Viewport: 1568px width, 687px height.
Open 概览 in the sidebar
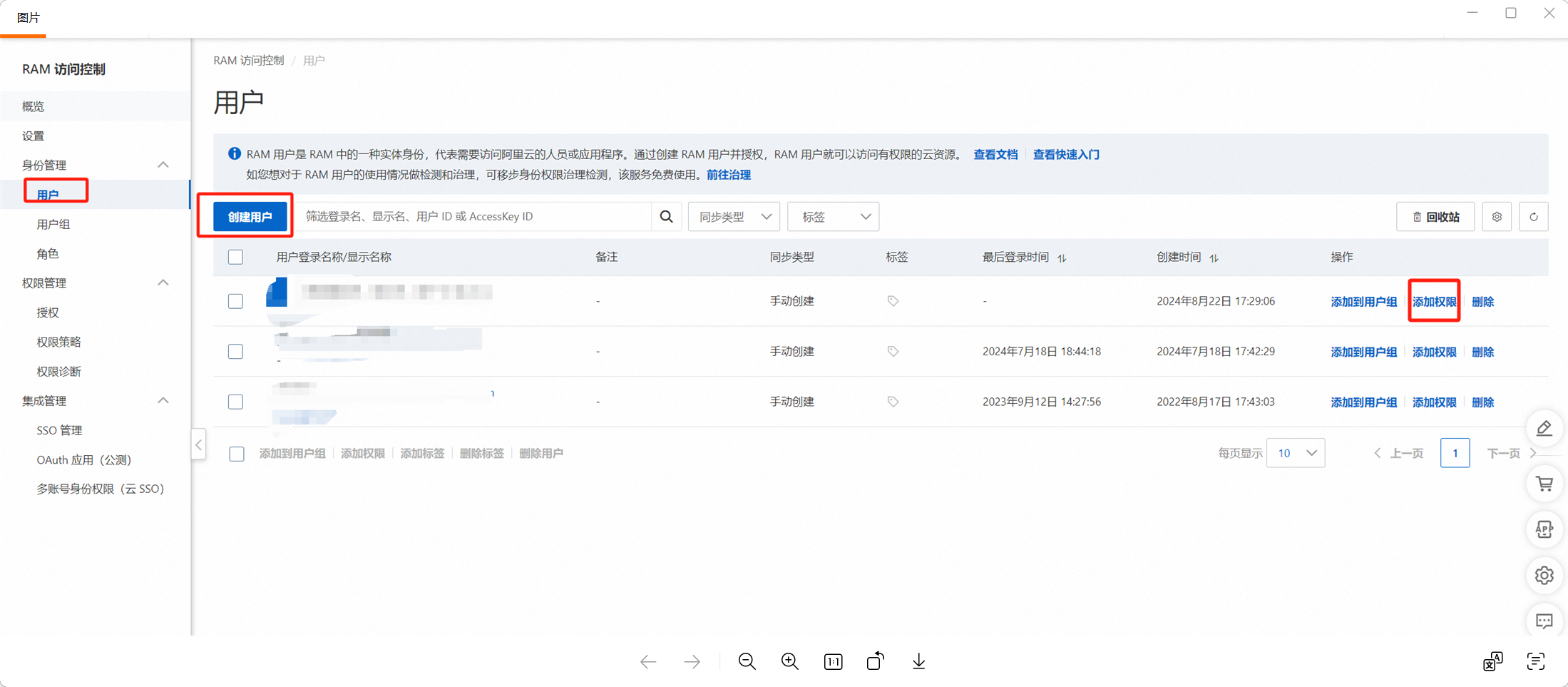point(96,106)
